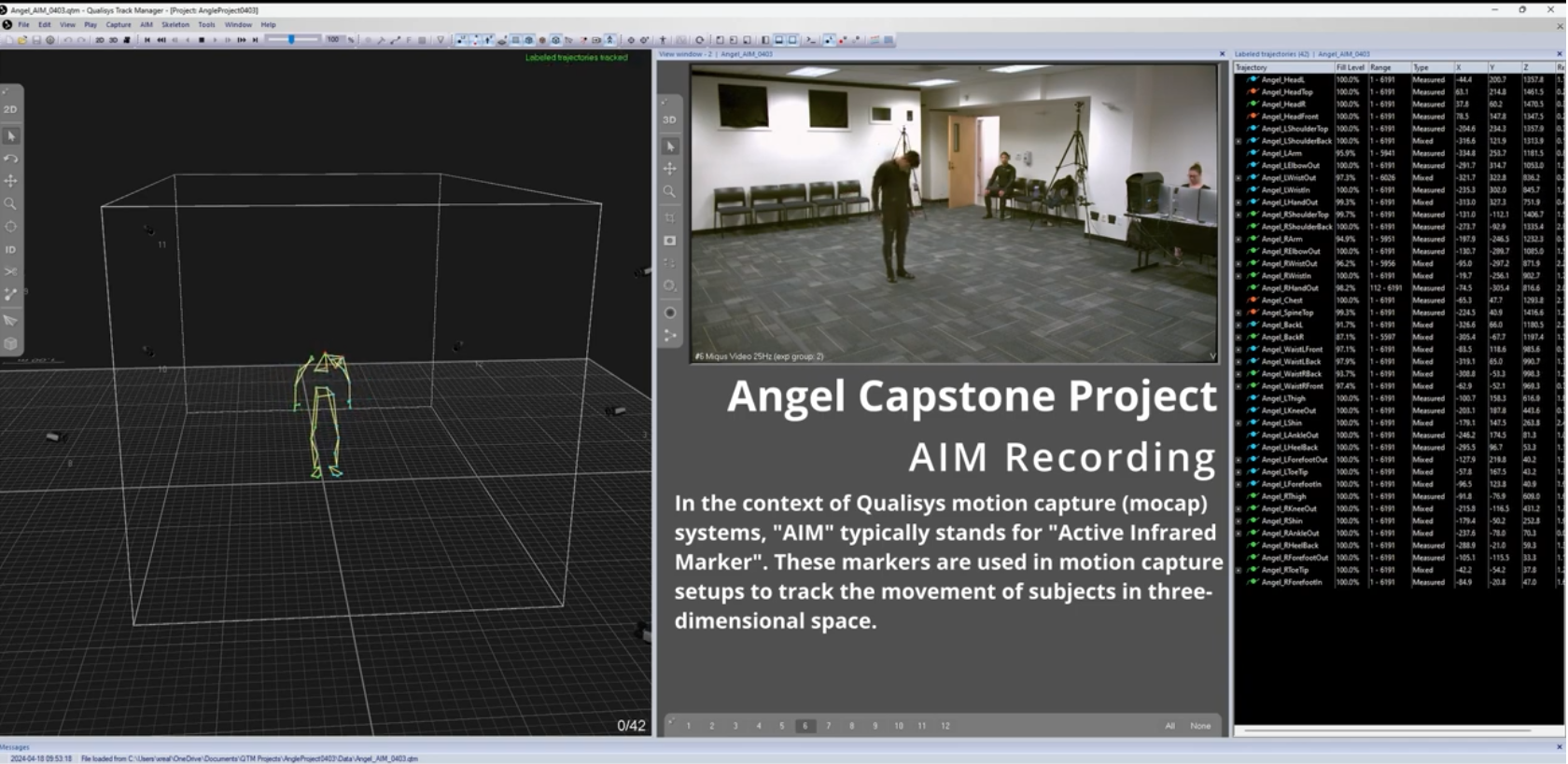Select the ID identify tool in left sidebar
This screenshot has width=1568, height=764.
[10, 249]
